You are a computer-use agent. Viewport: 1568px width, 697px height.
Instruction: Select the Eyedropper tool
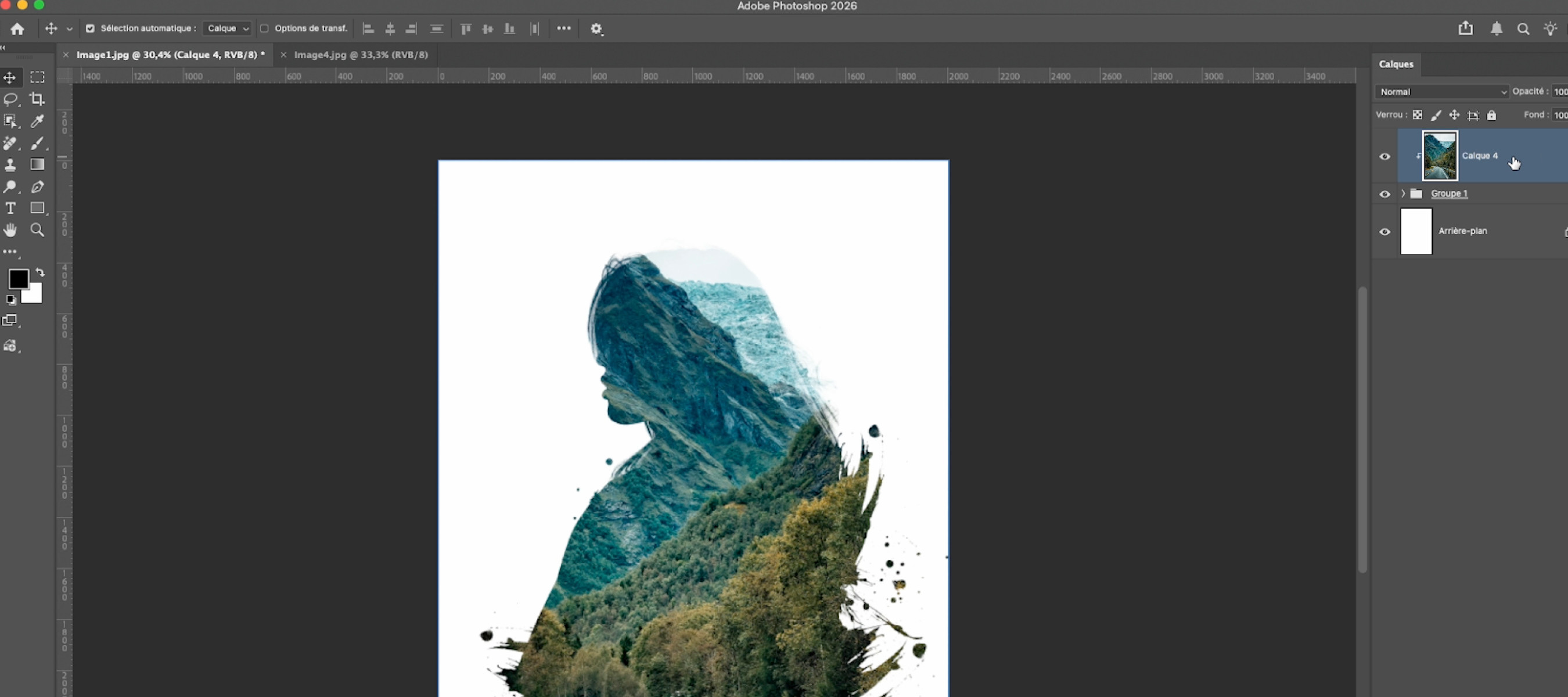[x=37, y=121]
